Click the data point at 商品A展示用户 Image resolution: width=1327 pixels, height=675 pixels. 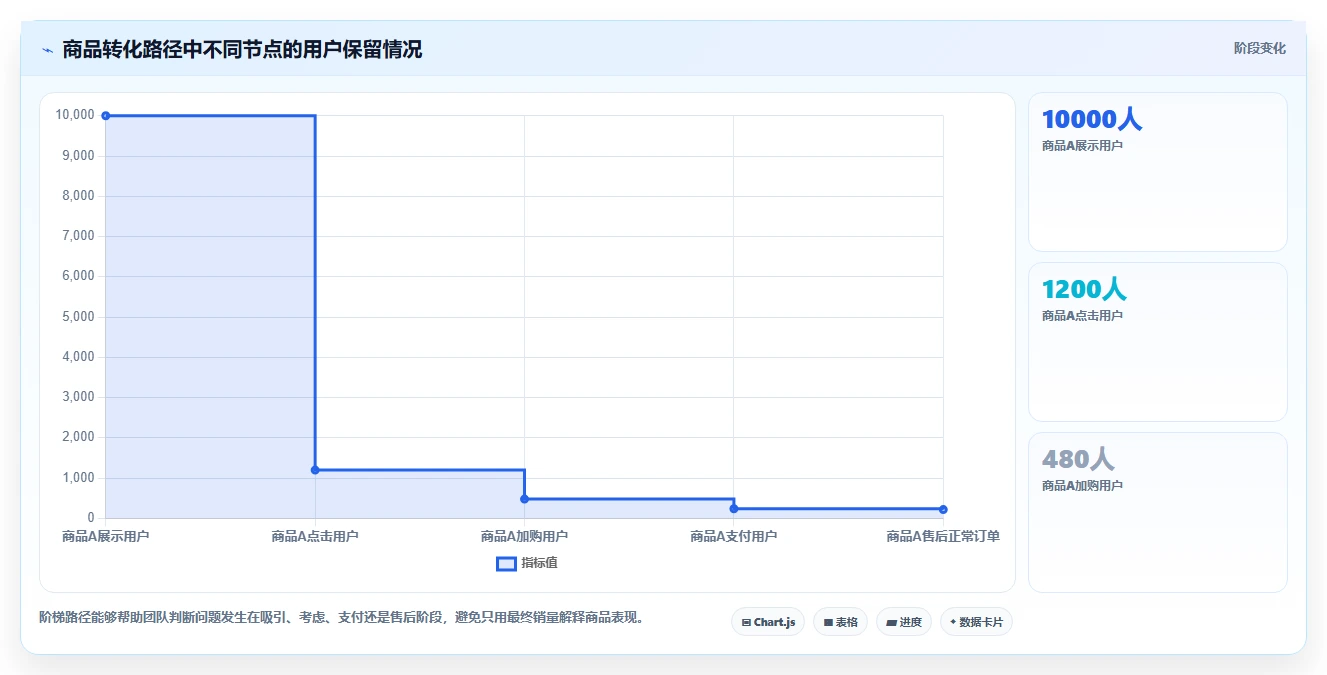point(106,116)
